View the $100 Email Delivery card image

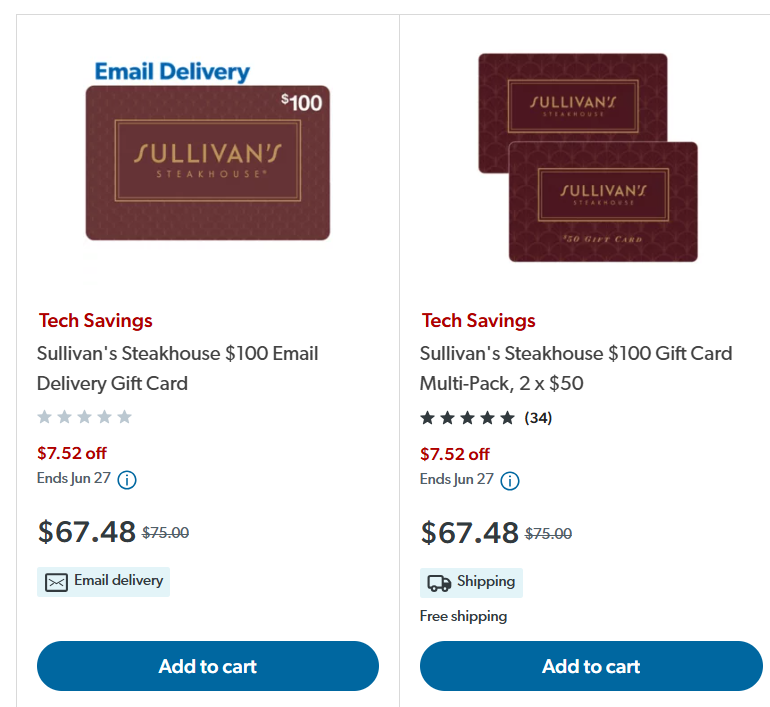[x=207, y=163]
